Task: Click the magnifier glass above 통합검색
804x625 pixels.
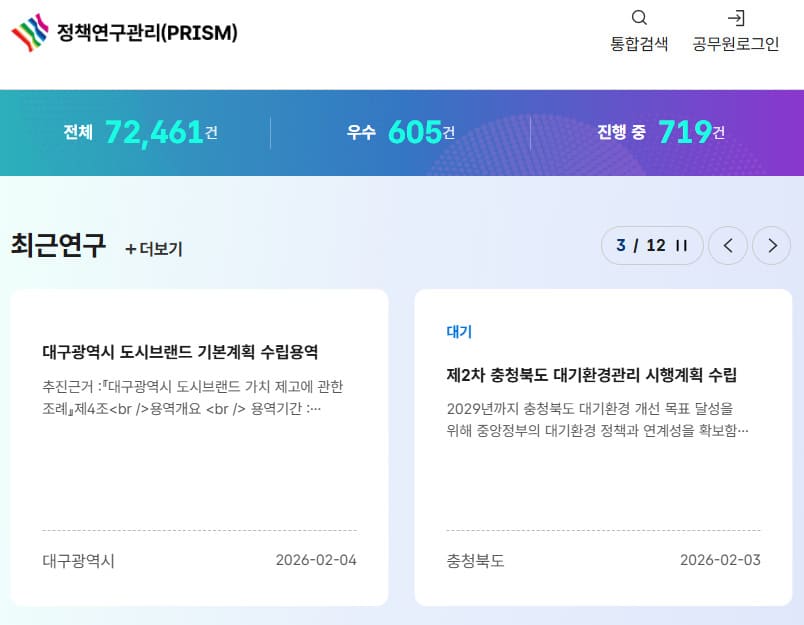Action: [639, 17]
